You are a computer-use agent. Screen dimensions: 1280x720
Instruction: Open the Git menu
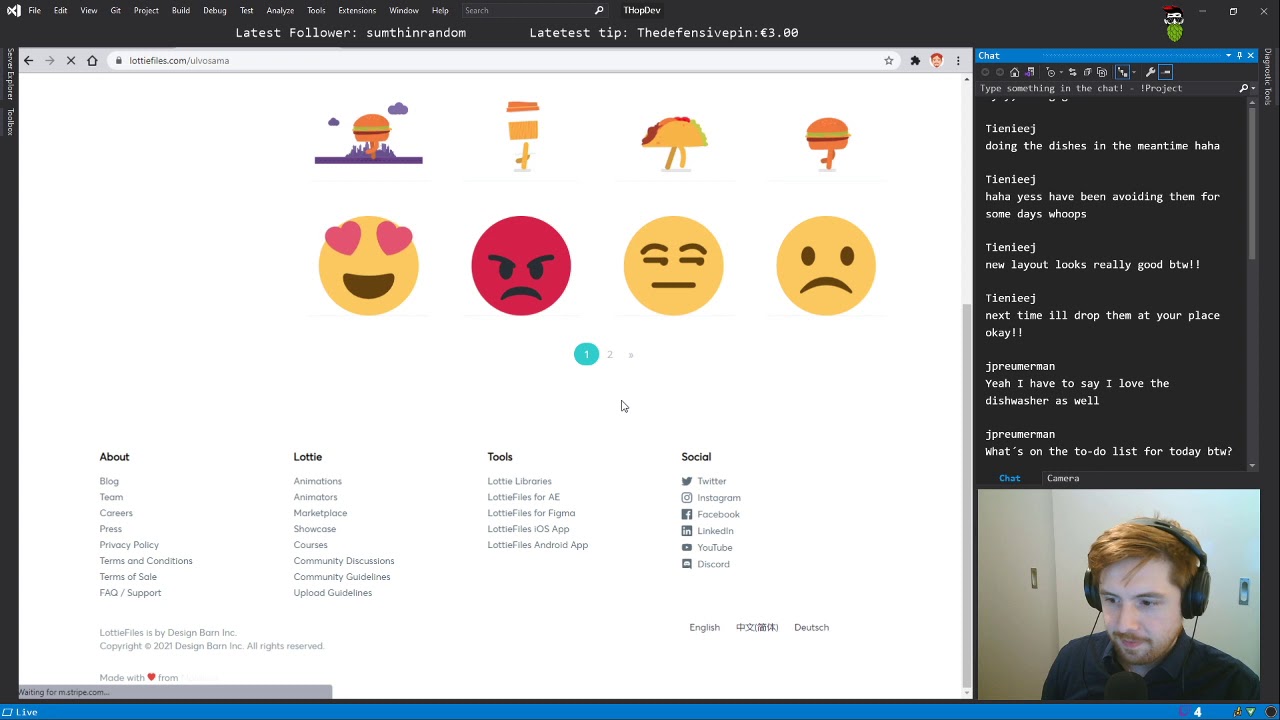(x=115, y=10)
